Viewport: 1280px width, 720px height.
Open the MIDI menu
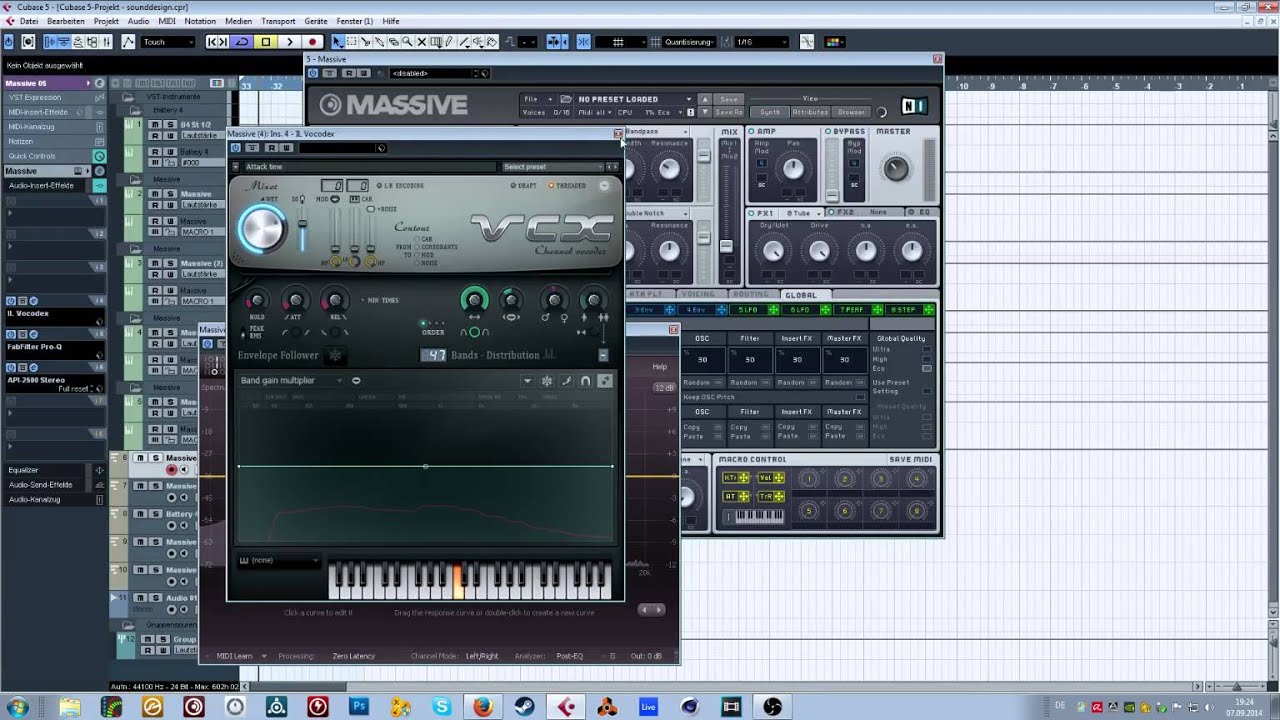[167, 21]
